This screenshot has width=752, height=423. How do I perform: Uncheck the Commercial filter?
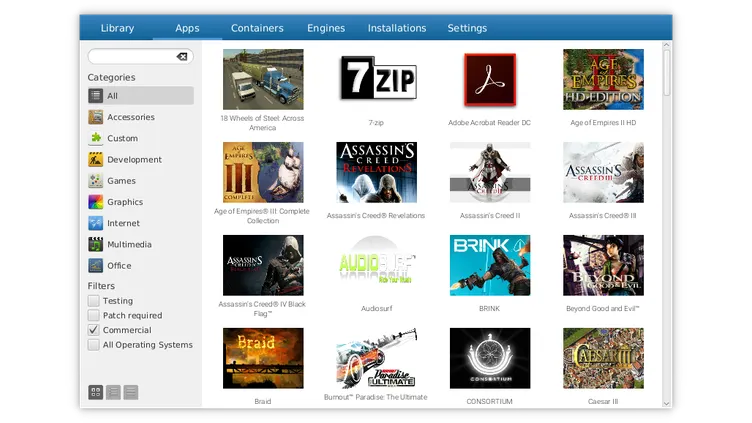[94, 330]
